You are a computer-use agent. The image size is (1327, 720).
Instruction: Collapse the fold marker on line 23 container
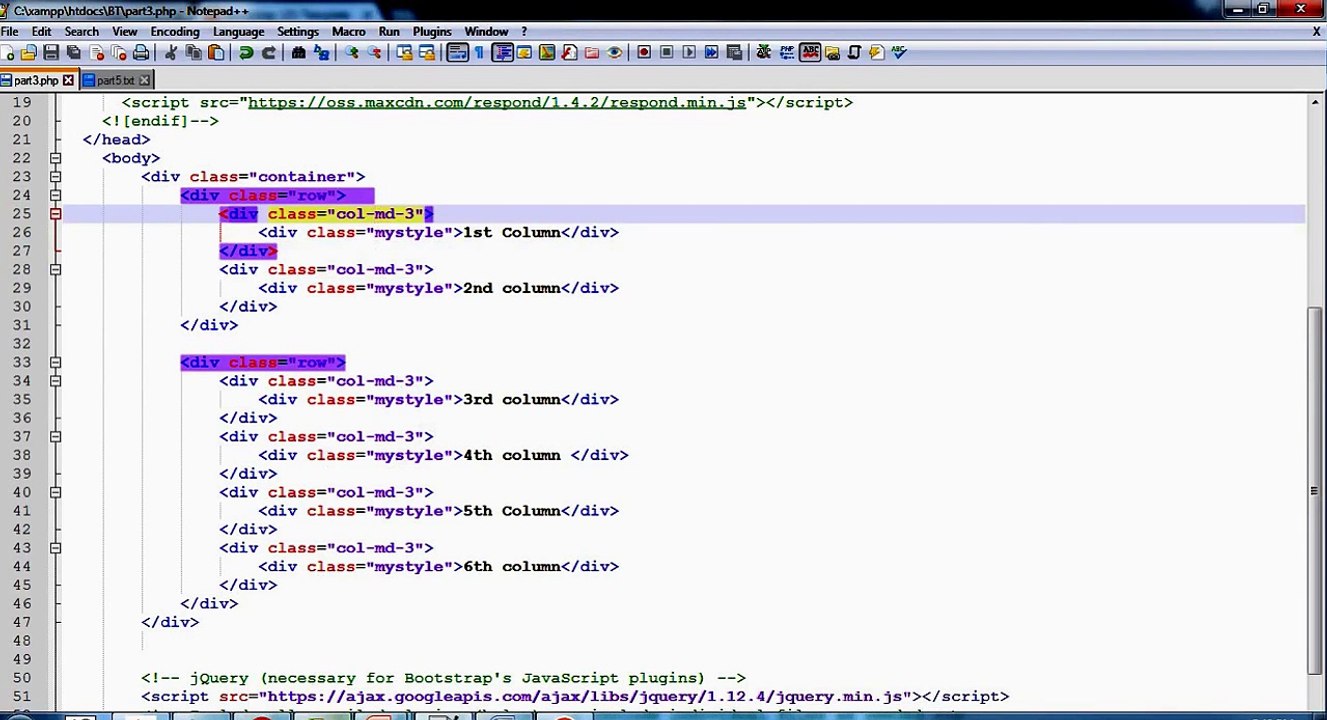(x=55, y=177)
